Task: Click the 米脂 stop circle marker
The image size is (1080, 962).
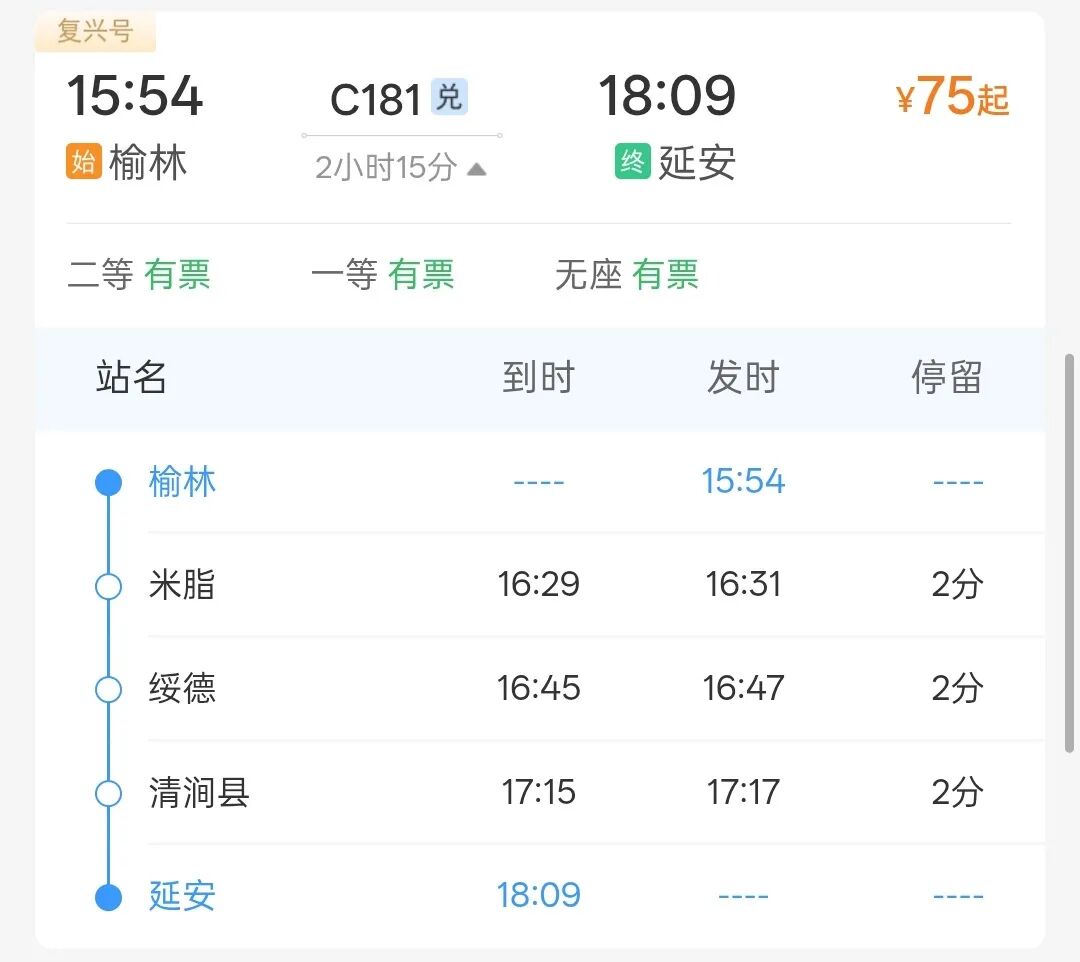Action: click(108, 586)
